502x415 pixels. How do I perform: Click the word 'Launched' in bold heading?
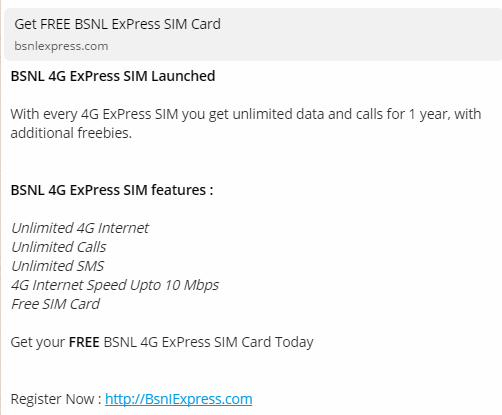coord(183,76)
